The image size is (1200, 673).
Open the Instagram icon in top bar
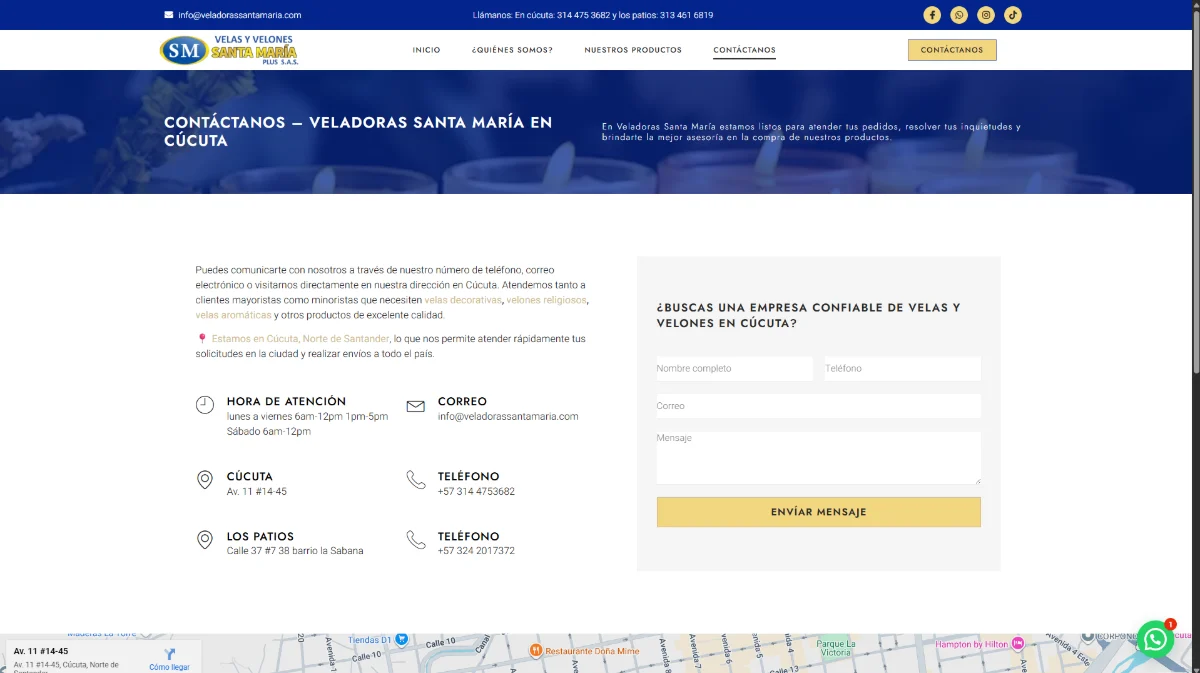click(x=986, y=15)
